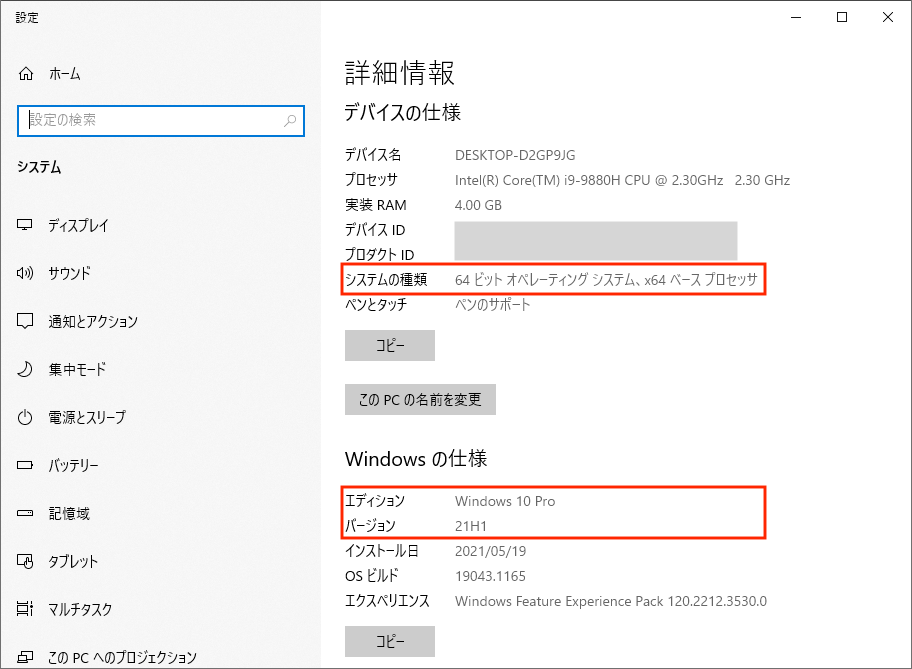Screen dimensions: 912x669
Task: Select the ディスプレイ monitor icon
Action: tap(25, 225)
